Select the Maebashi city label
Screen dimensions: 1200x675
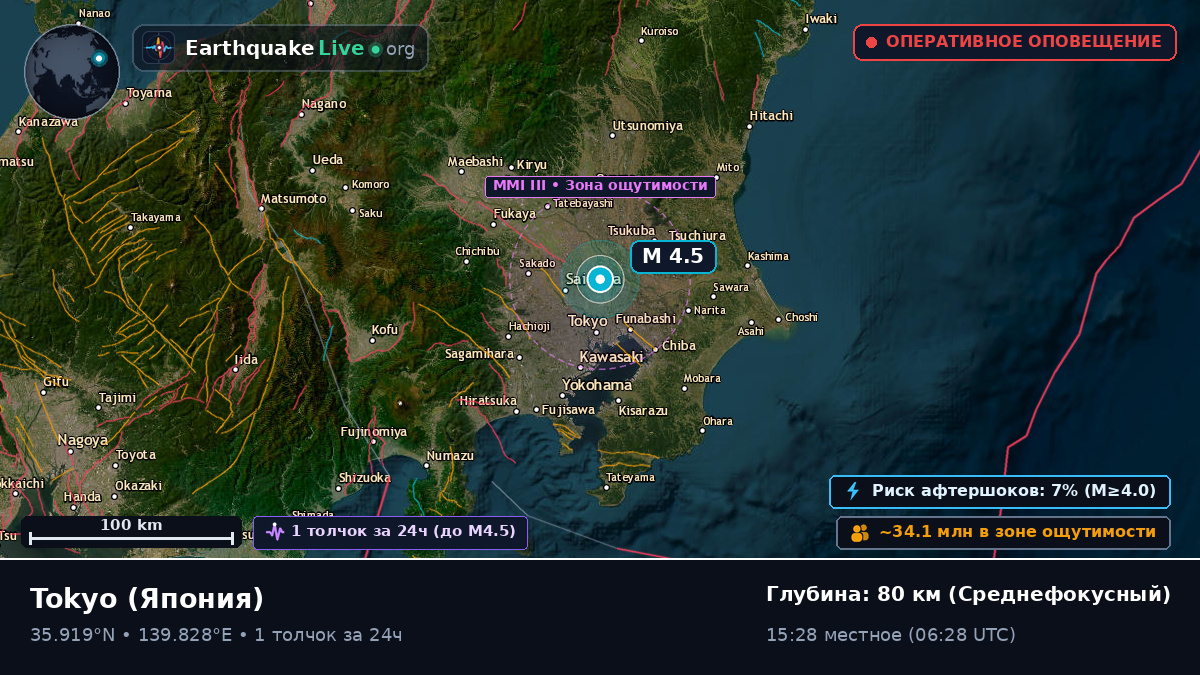475,162
